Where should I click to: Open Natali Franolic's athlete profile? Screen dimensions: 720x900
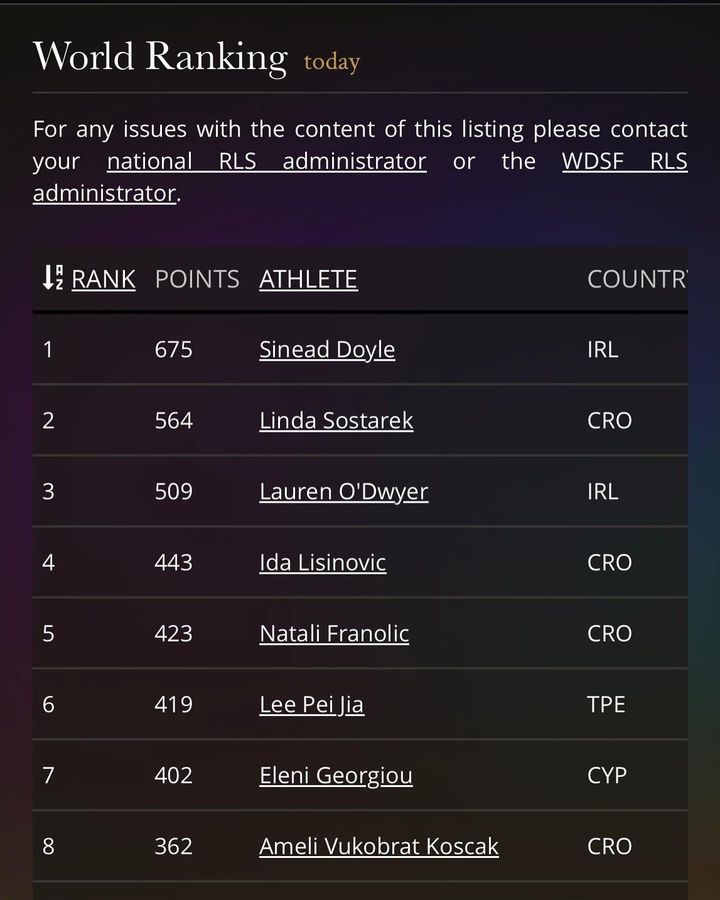point(334,634)
